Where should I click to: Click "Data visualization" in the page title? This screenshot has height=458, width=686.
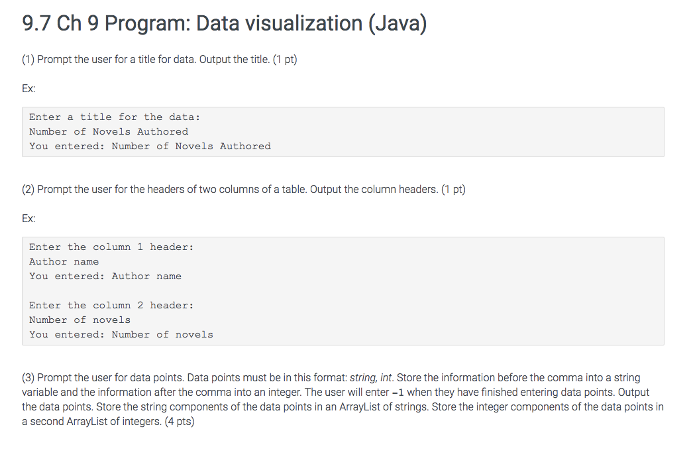(273, 22)
